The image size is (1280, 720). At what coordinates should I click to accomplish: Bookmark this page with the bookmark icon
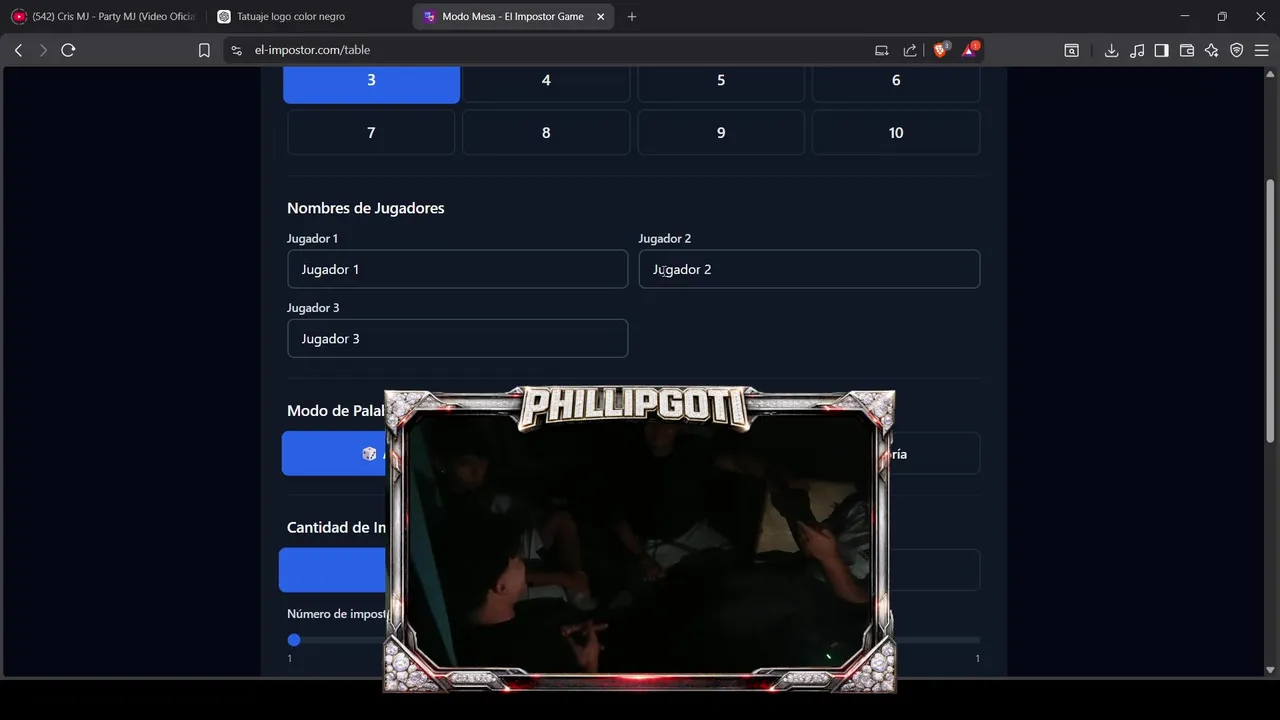point(204,50)
